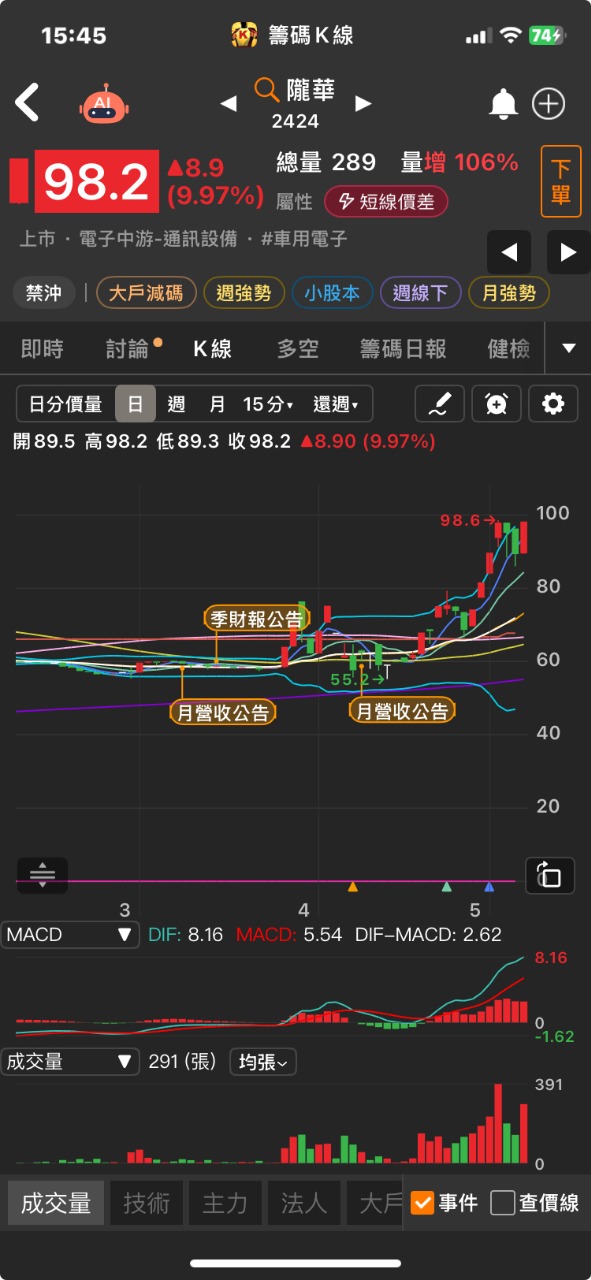Enable the 查價線 checkbox
591x1280 pixels.
(x=535, y=1203)
